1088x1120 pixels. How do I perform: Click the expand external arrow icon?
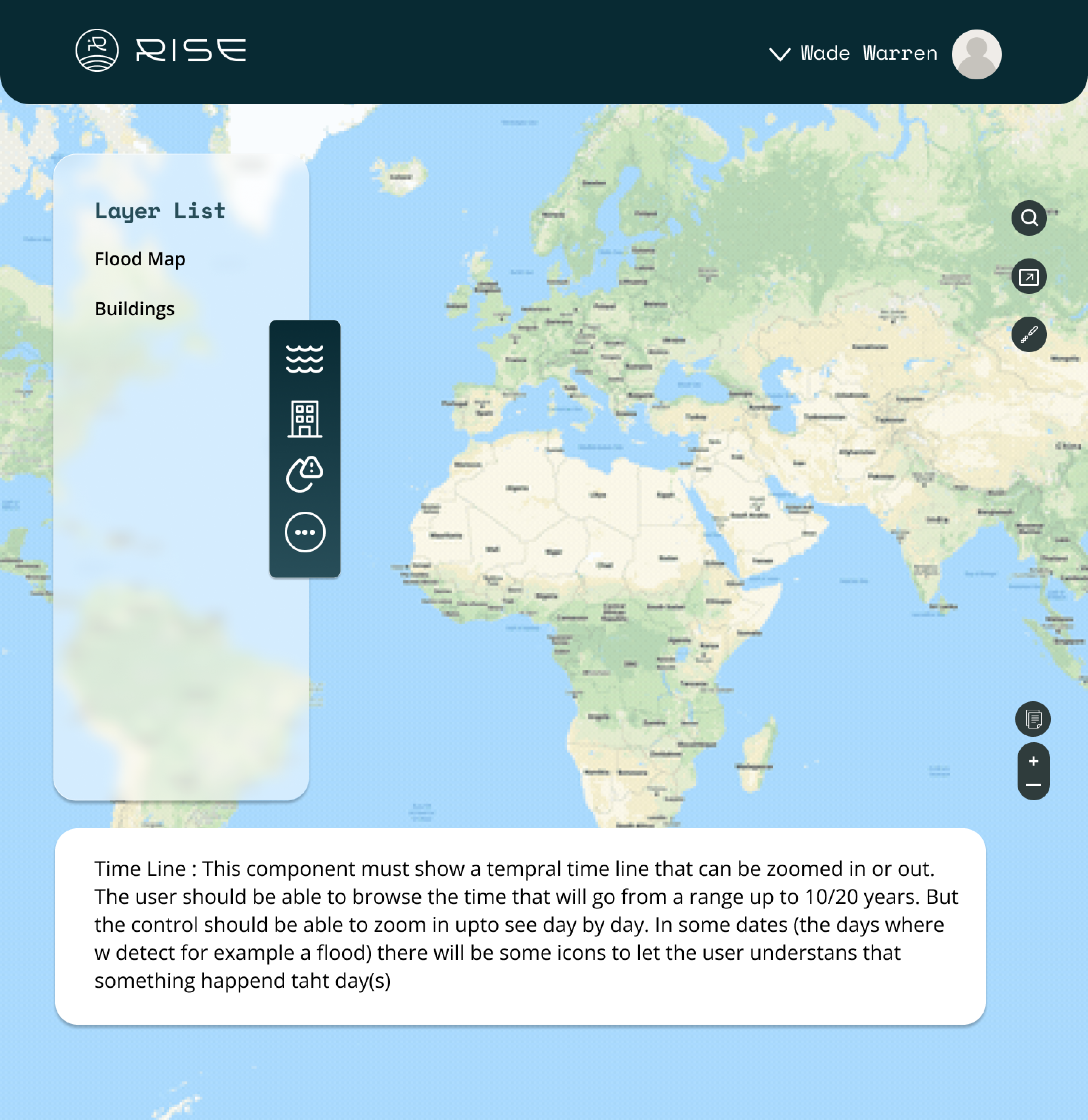(x=1029, y=277)
